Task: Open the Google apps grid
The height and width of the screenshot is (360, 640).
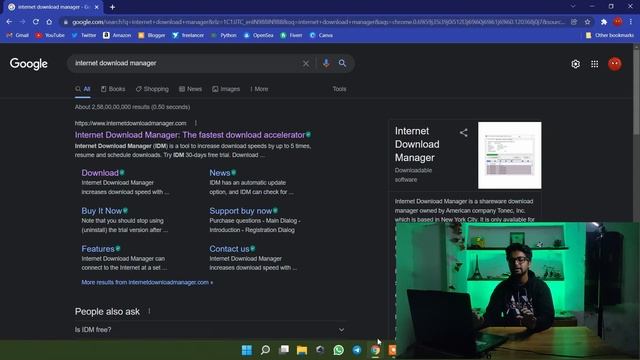Action: coord(594,64)
